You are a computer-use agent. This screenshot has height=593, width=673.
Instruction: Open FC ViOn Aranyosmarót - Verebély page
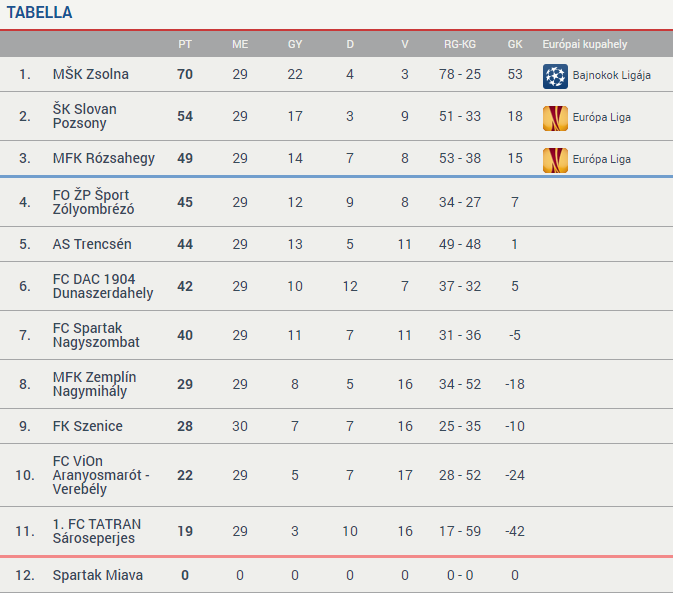[101, 475]
